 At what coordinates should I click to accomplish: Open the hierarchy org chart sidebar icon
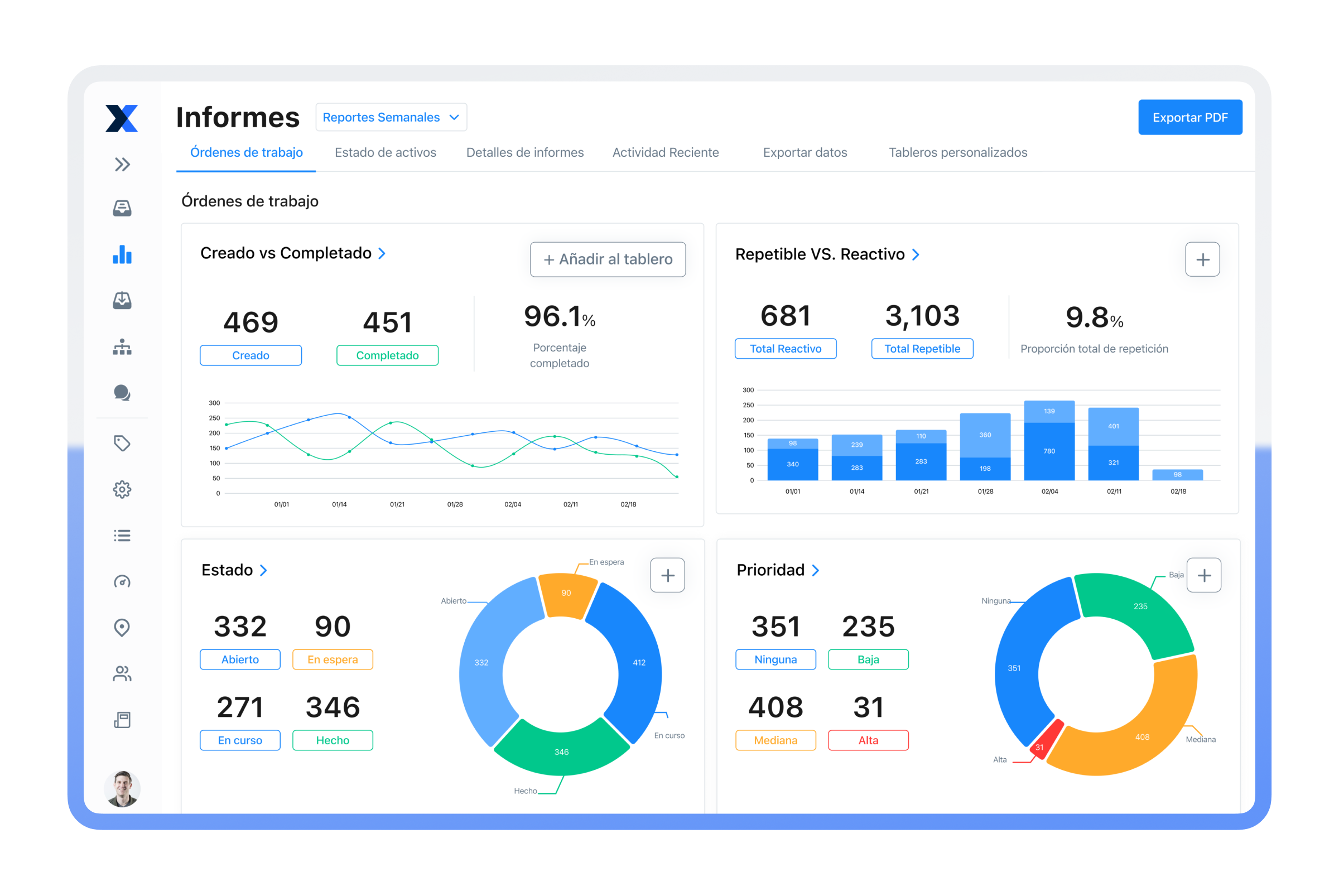122,347
